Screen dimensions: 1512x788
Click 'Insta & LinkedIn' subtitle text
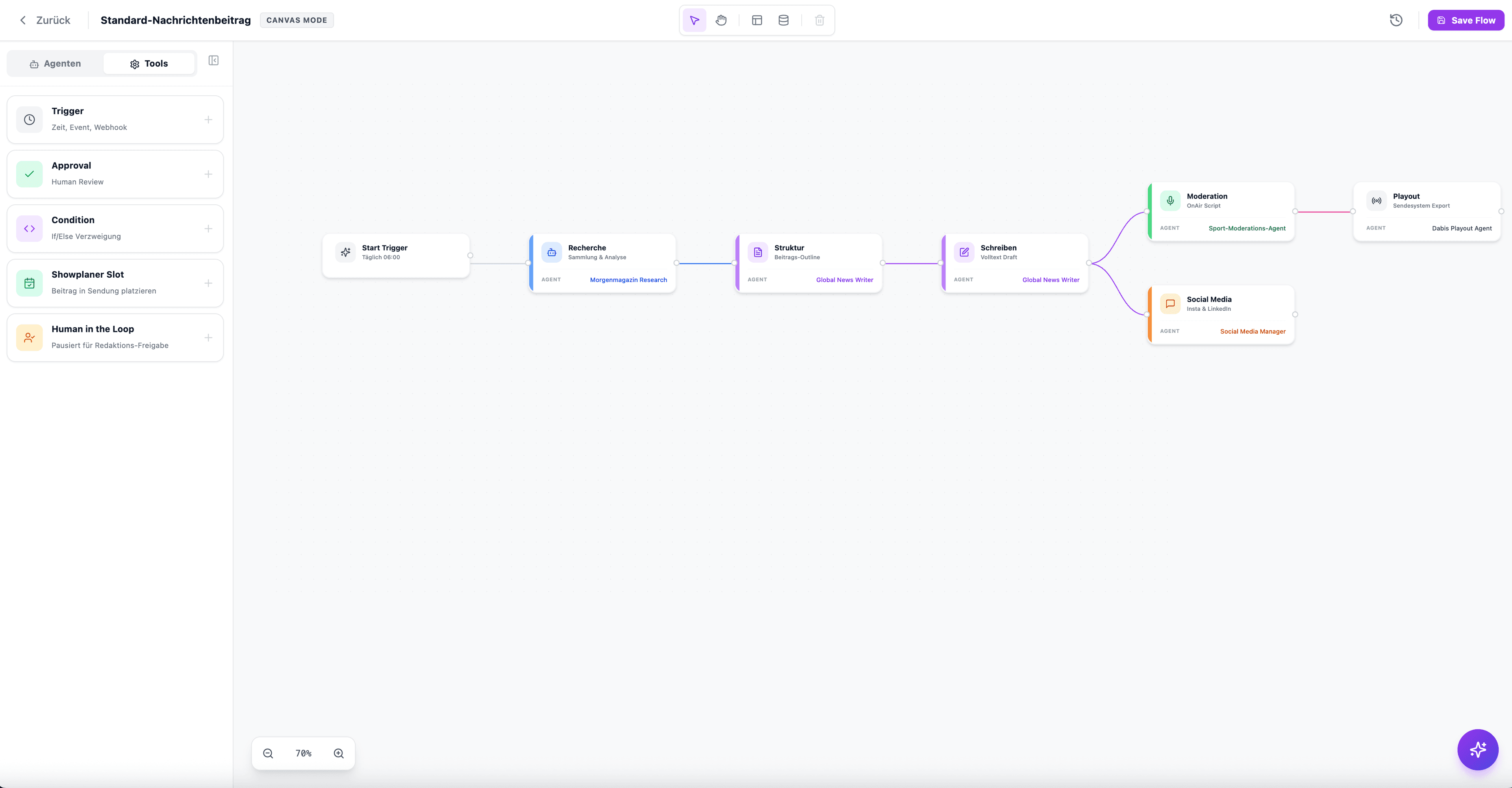tap(1208, 309)
